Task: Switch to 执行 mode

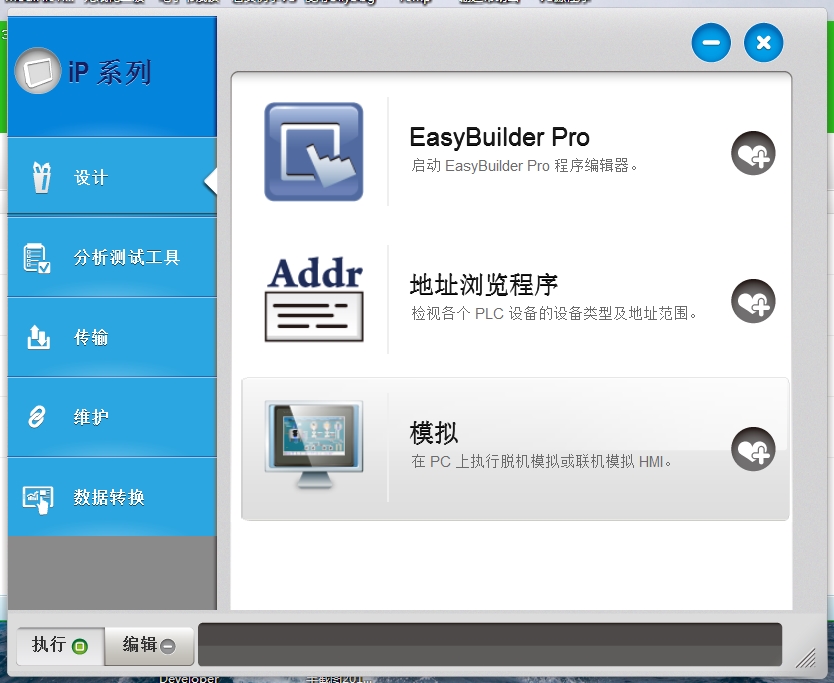Action: tap(59, 645)
